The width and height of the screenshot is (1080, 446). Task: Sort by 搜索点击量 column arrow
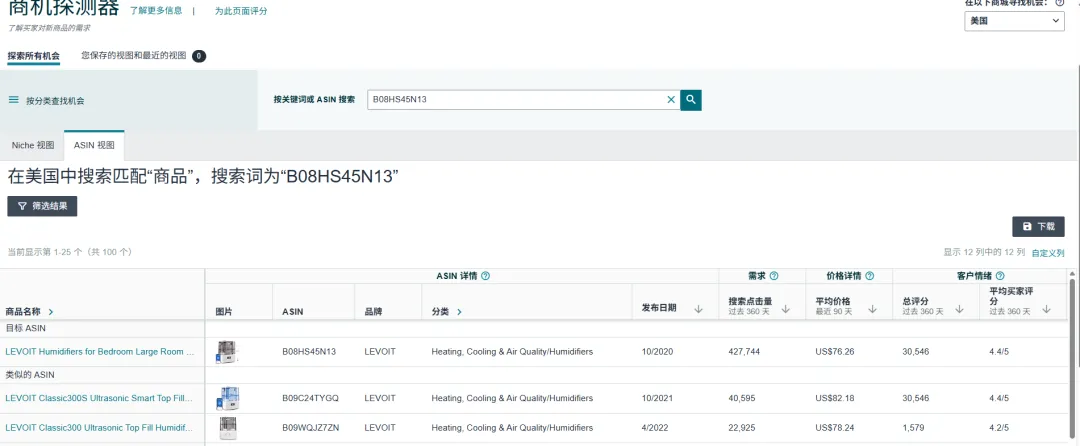pos(786,310)
